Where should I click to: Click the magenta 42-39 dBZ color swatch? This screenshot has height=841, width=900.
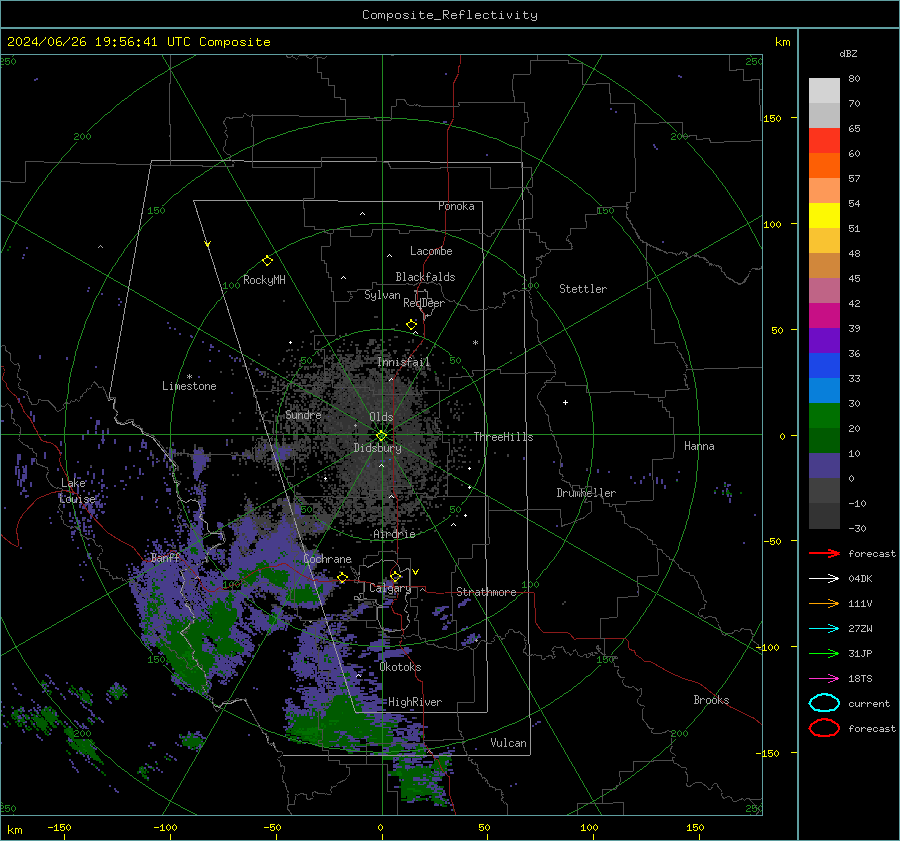click(824, 316)
